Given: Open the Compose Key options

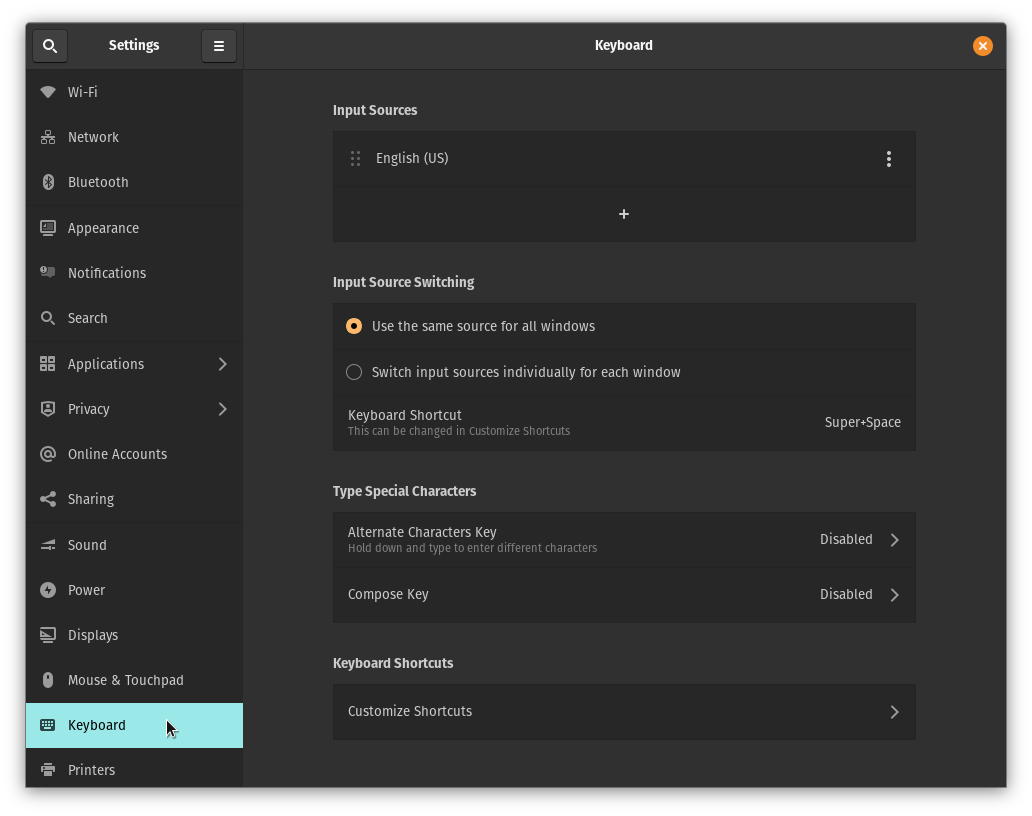Looking at the screenshot, I should pyautogui.click(x=624, y=594).
